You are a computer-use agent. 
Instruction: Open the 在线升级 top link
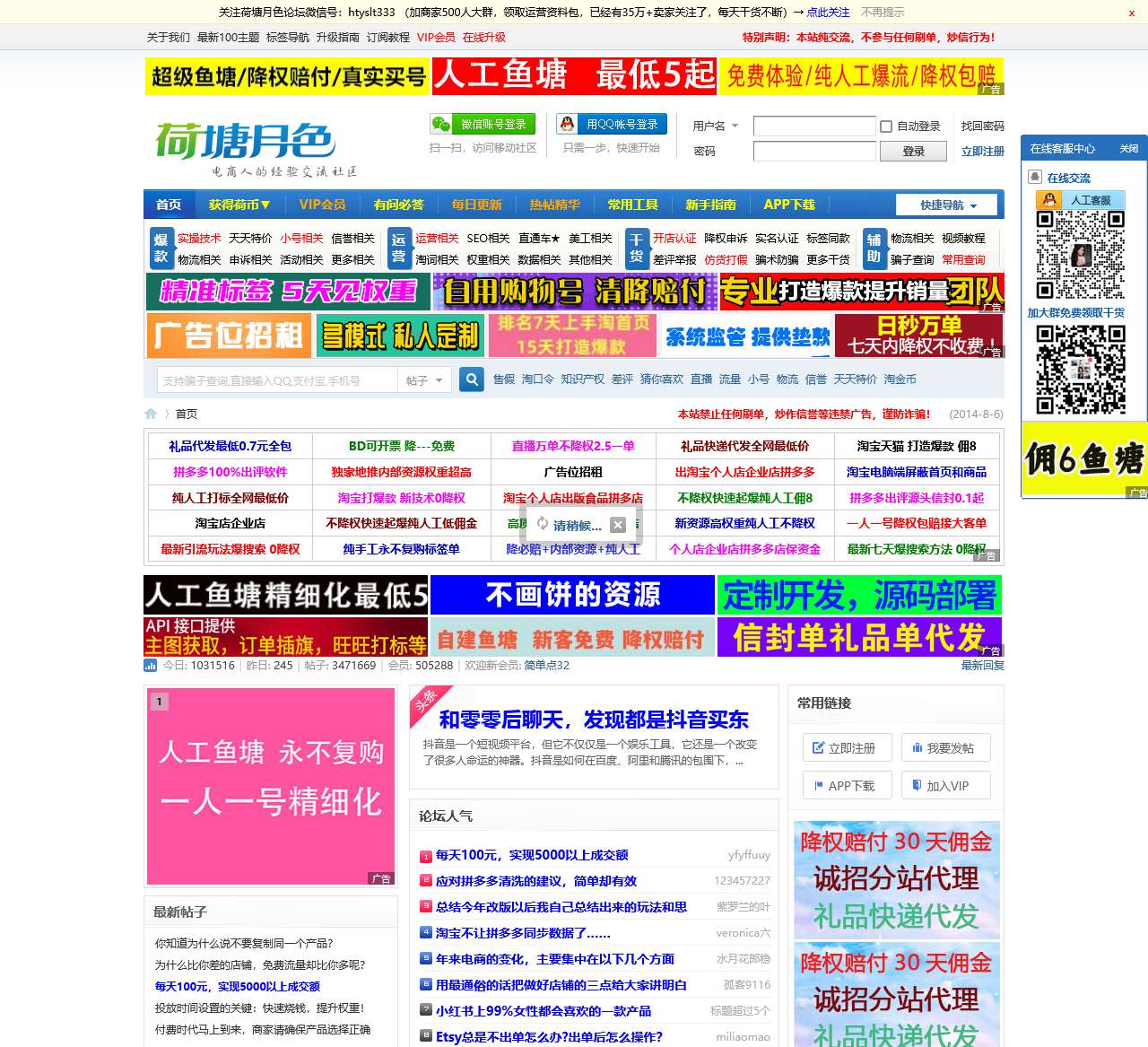tap(484, 38)
